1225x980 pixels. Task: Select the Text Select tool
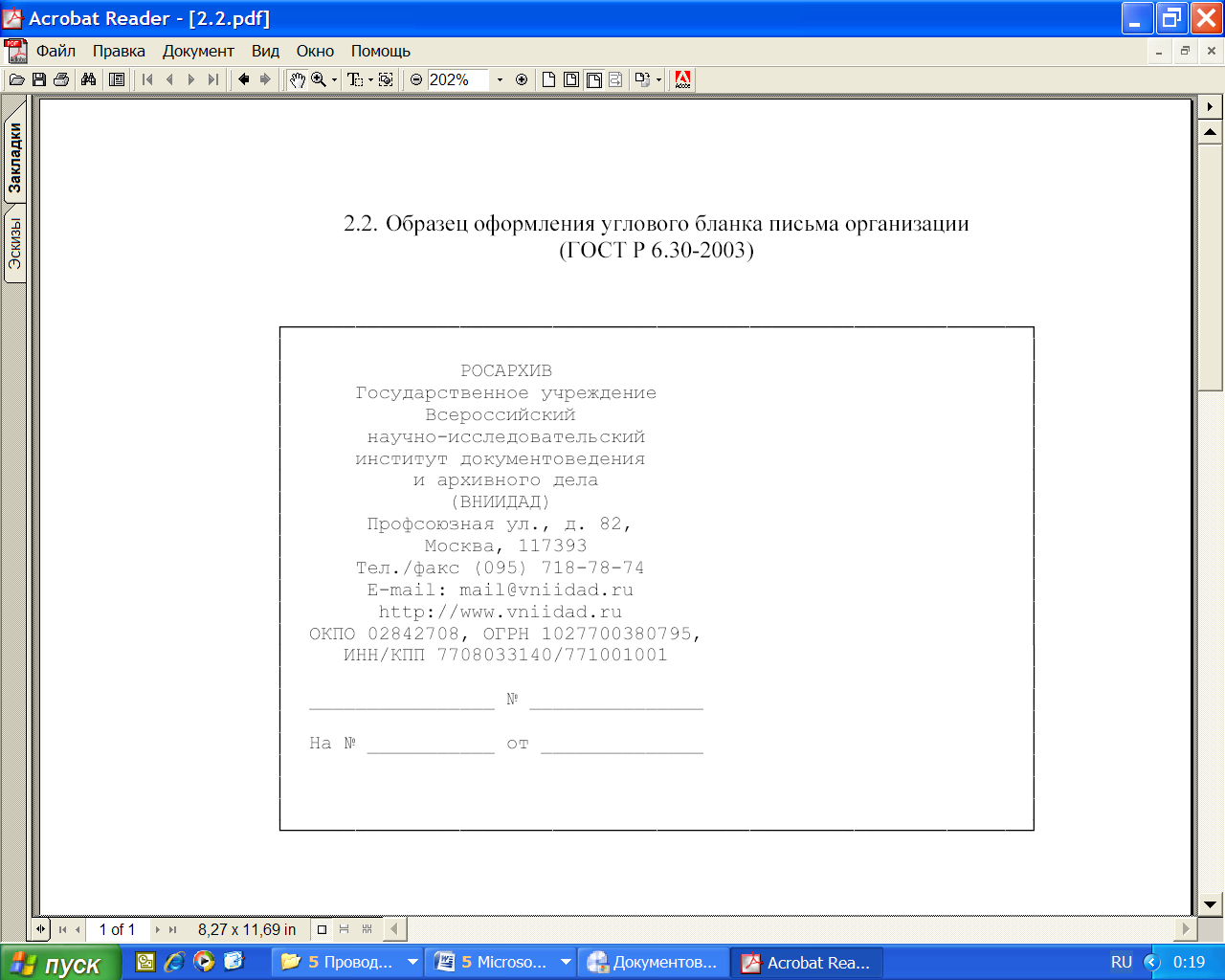[355, 79]
